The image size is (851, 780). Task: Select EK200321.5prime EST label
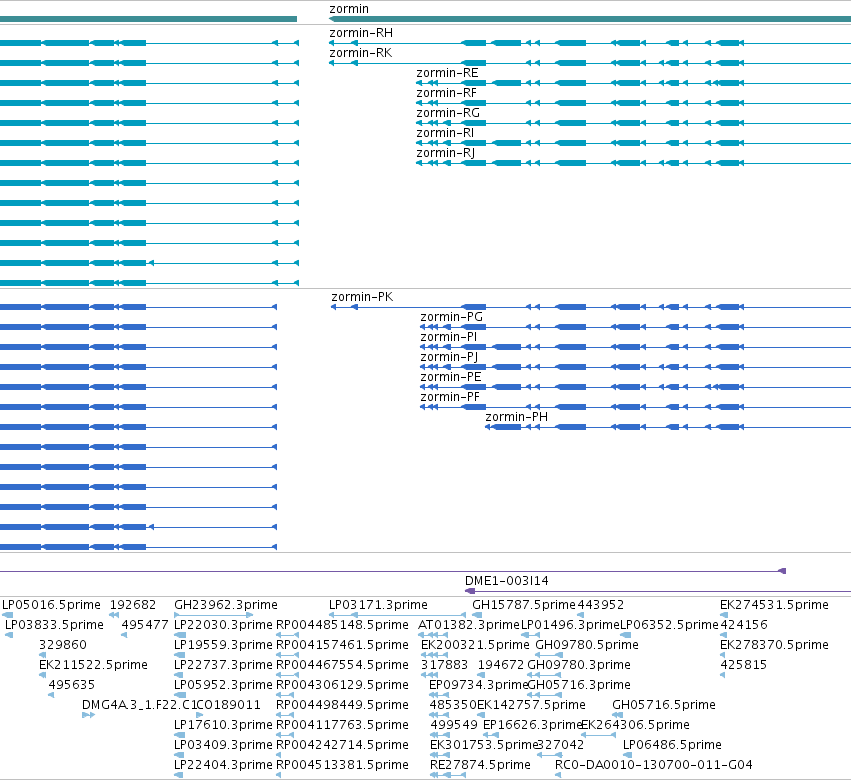point(475,645)
